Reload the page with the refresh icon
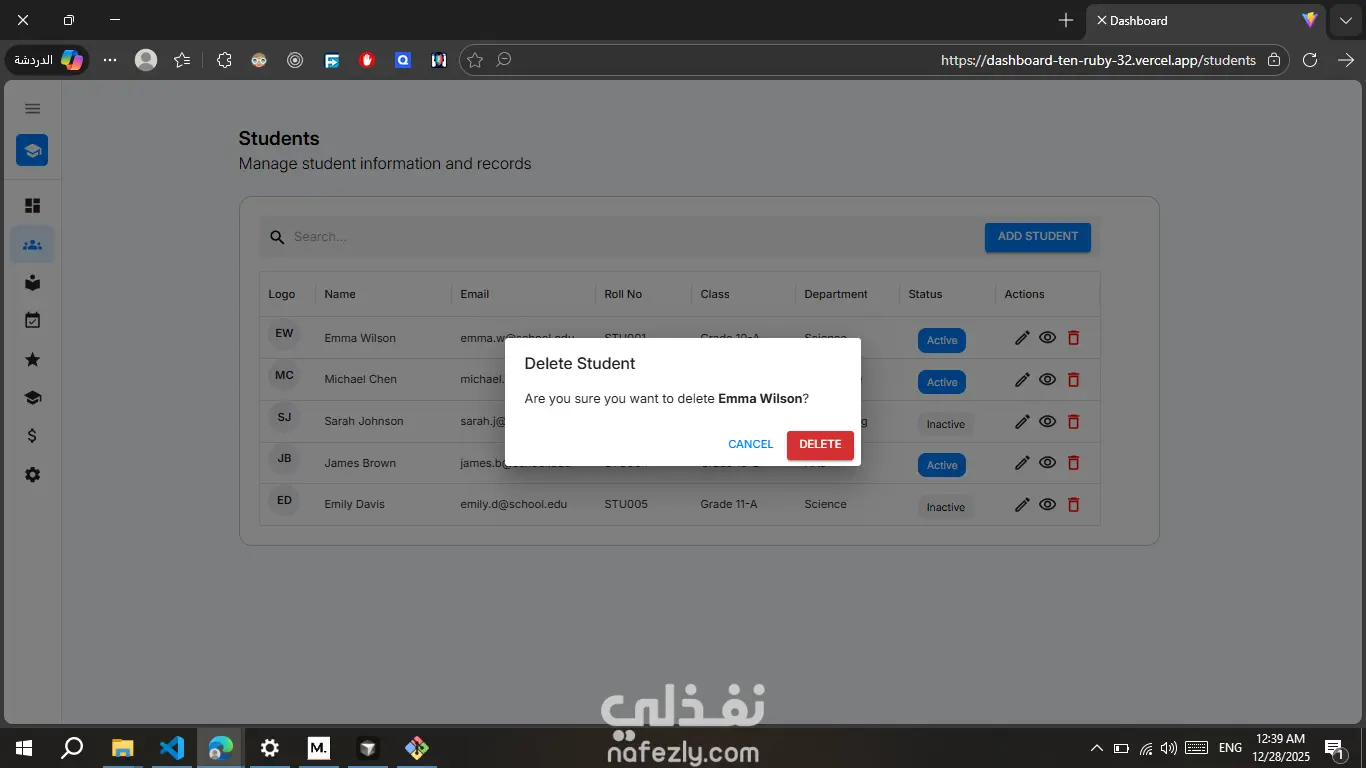 pyautogui.click(x=1310, y=60)
